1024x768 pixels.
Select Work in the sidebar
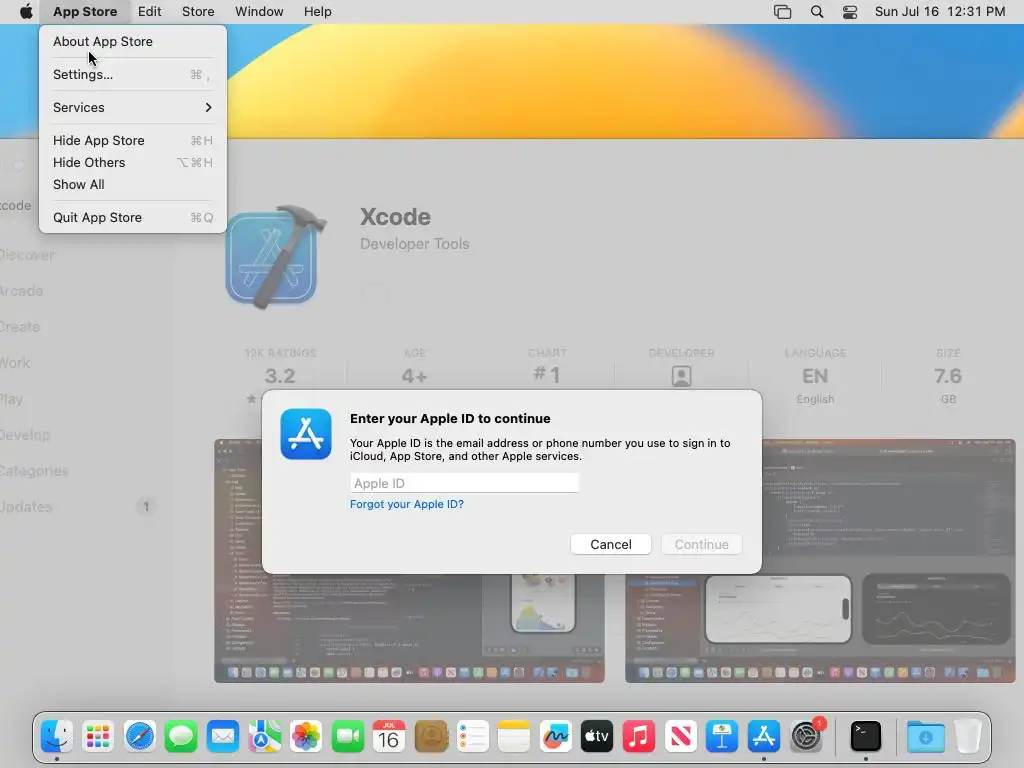15,362
